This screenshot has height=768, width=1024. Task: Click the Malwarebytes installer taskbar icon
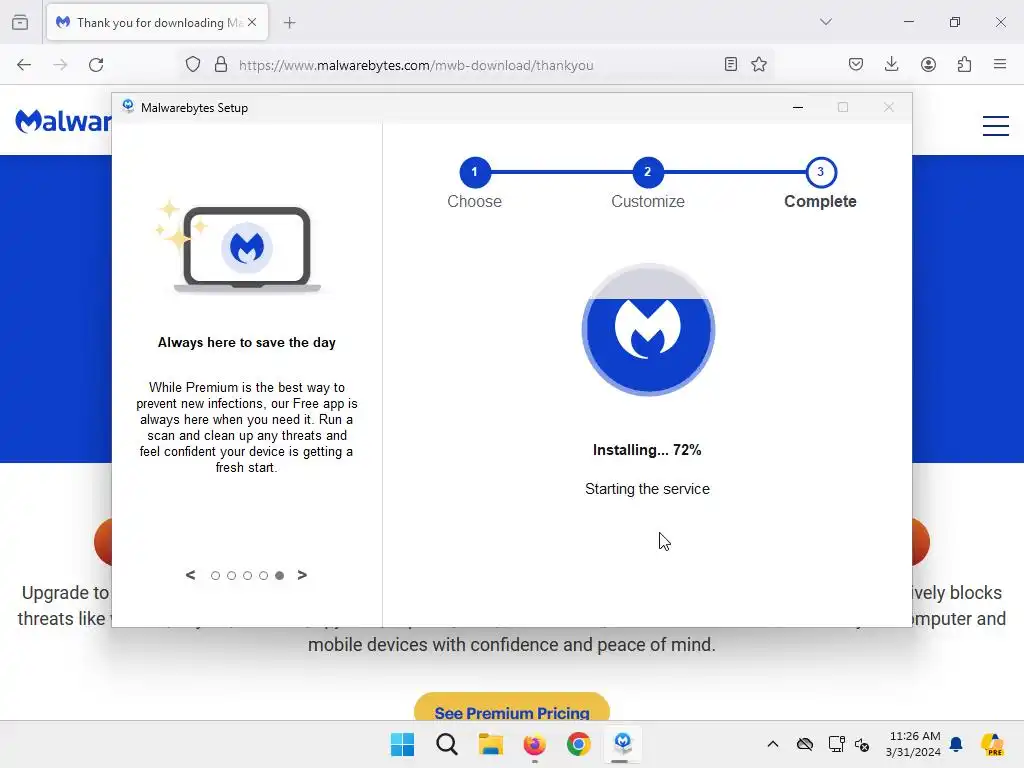tap(622, 743)
